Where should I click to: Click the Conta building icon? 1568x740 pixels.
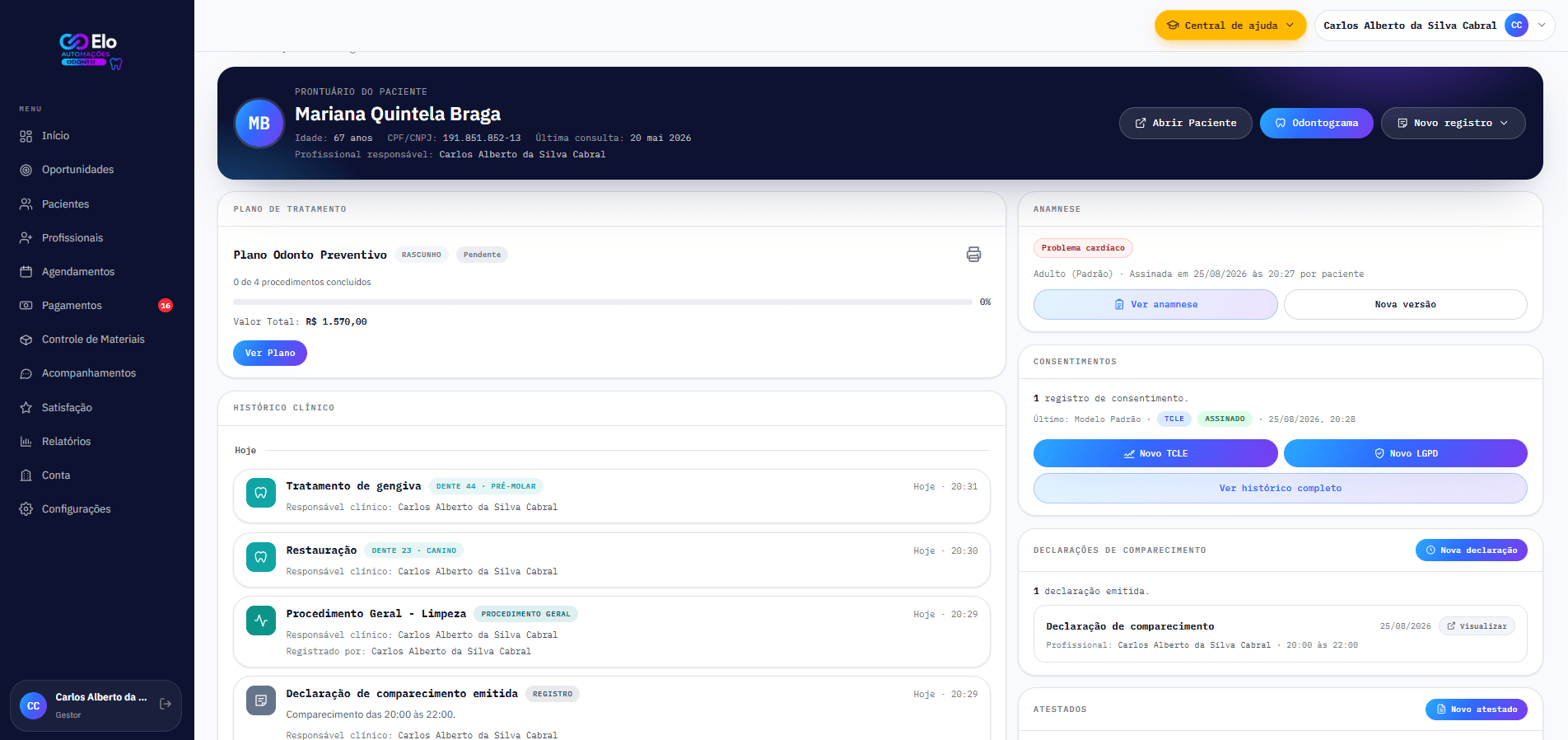coord(26,475)
